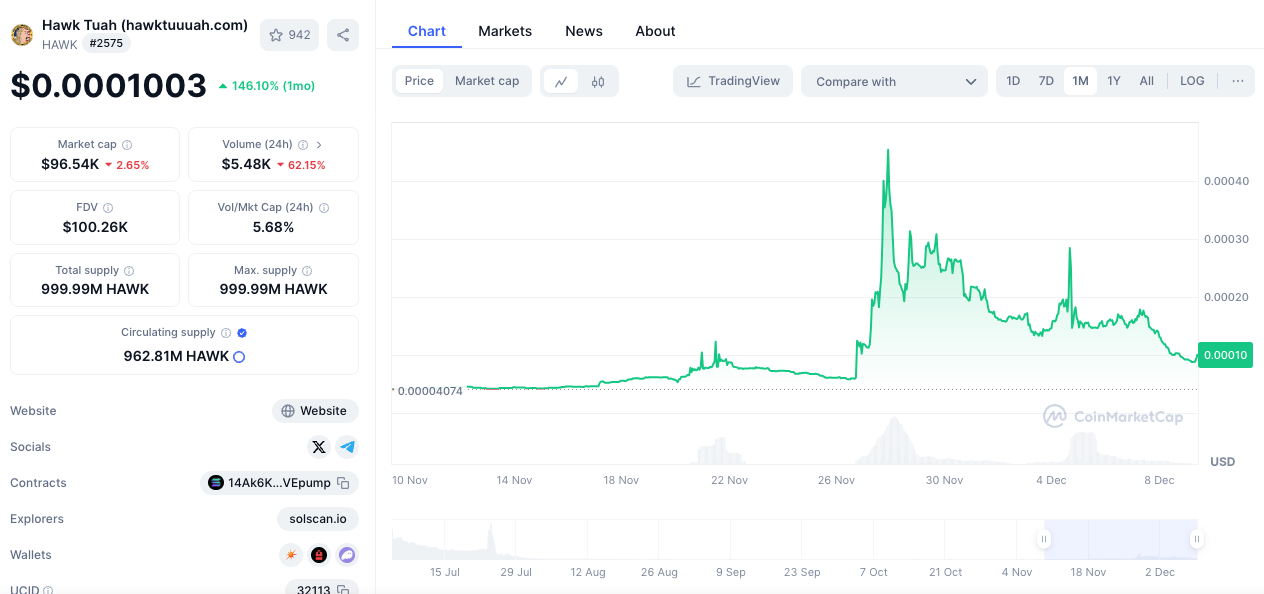Image resolution: width=1264 pixels, height=594 pixels.
Task: Toggle LOG scale on chart
Action: (1192, 81)
